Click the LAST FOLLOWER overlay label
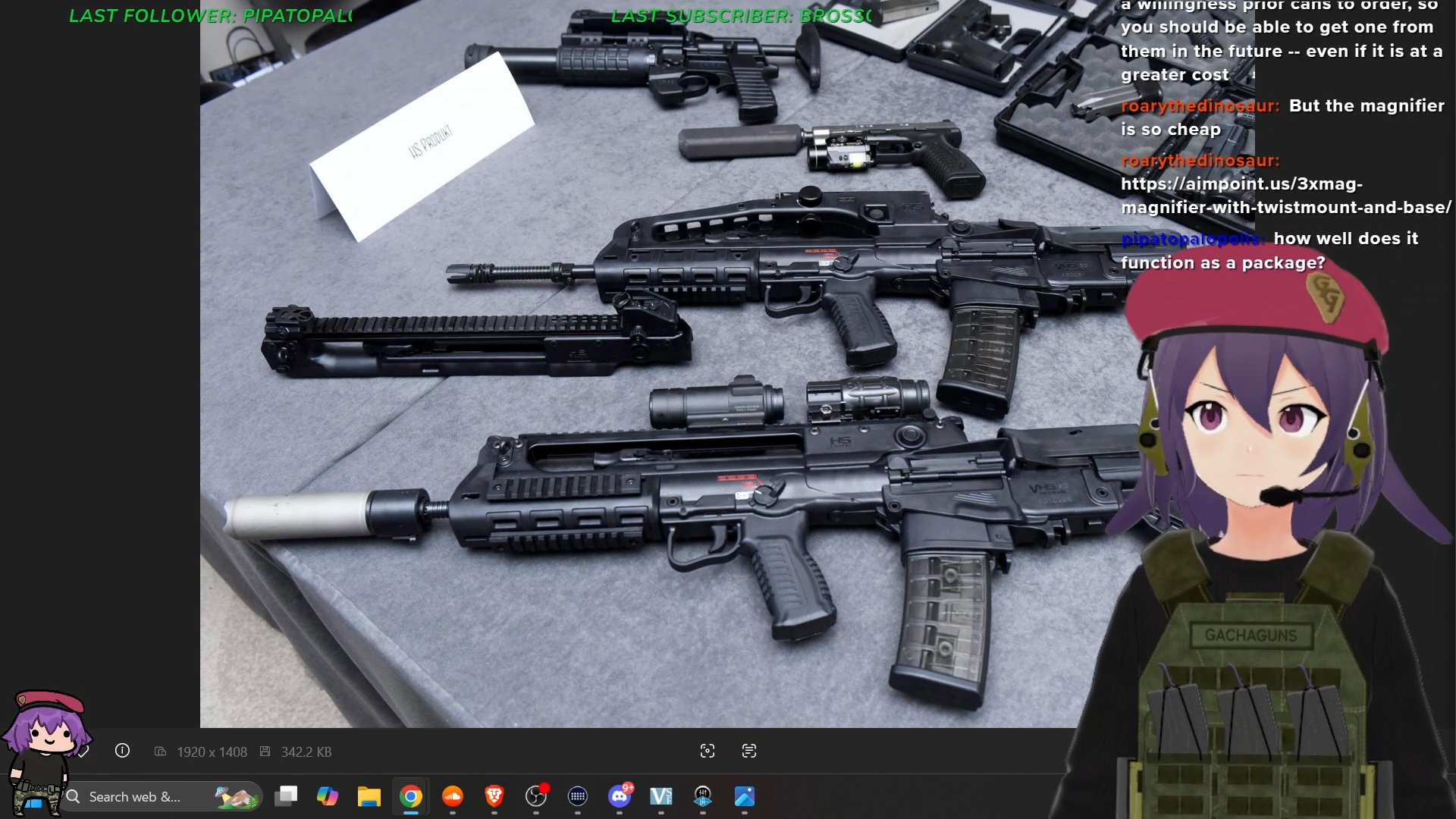This screenshot has height=819, width=1456. tap(211, 16)
